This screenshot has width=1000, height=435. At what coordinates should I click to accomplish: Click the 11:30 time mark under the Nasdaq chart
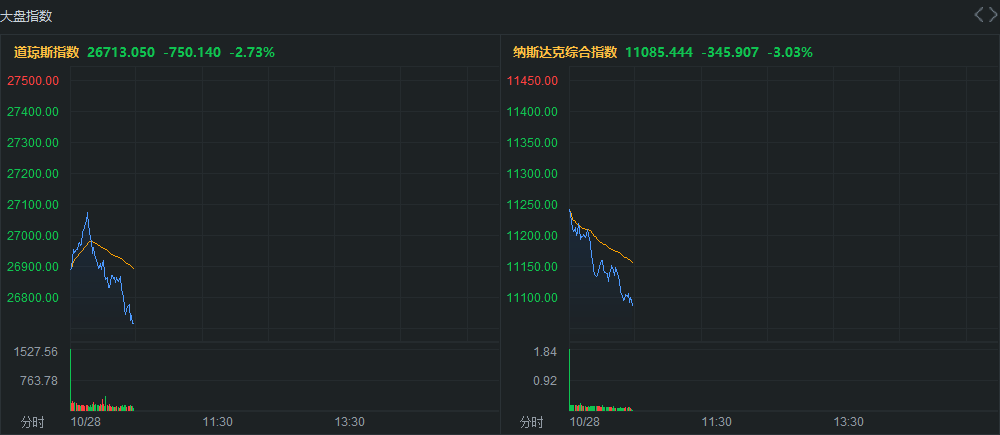[x=717, y=422]
